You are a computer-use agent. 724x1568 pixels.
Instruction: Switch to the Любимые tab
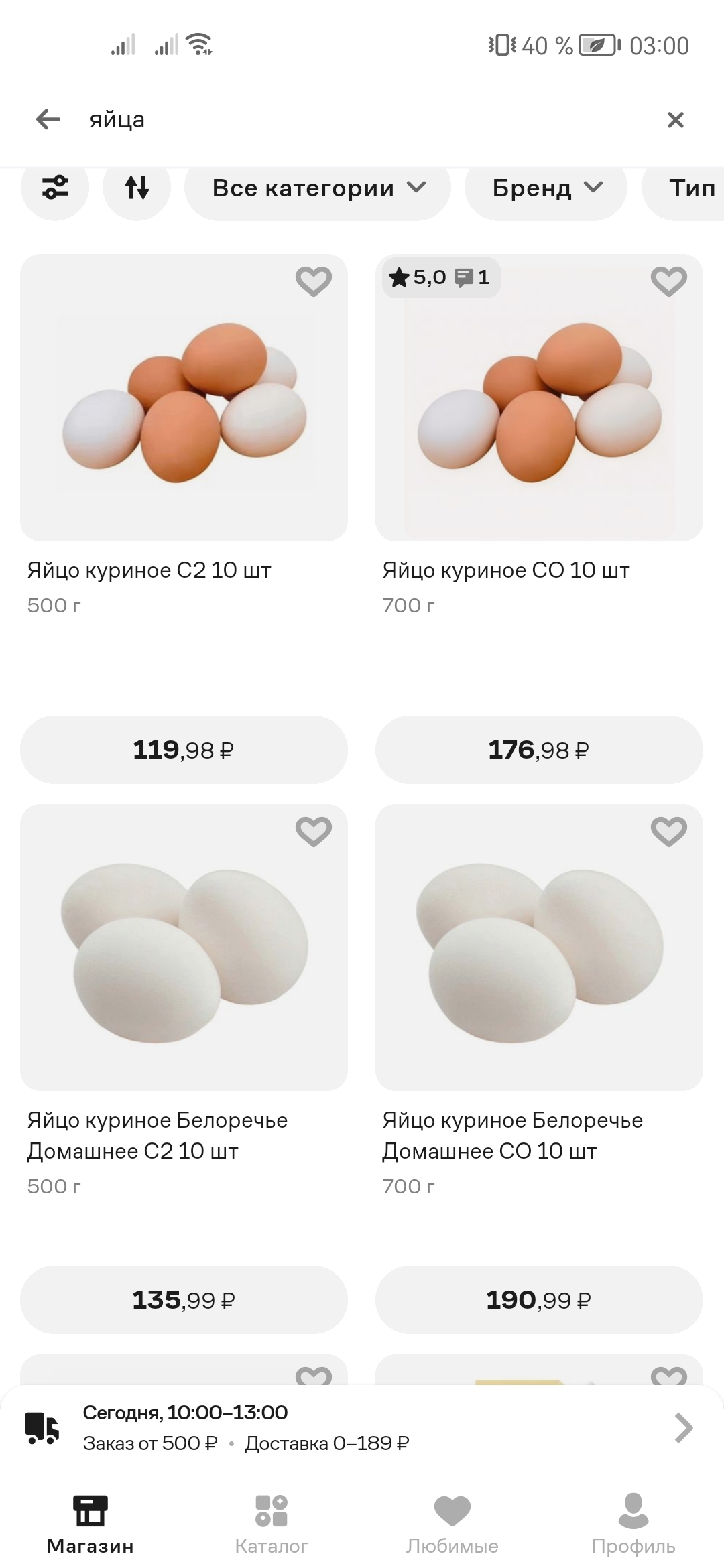pos(452,1524)
